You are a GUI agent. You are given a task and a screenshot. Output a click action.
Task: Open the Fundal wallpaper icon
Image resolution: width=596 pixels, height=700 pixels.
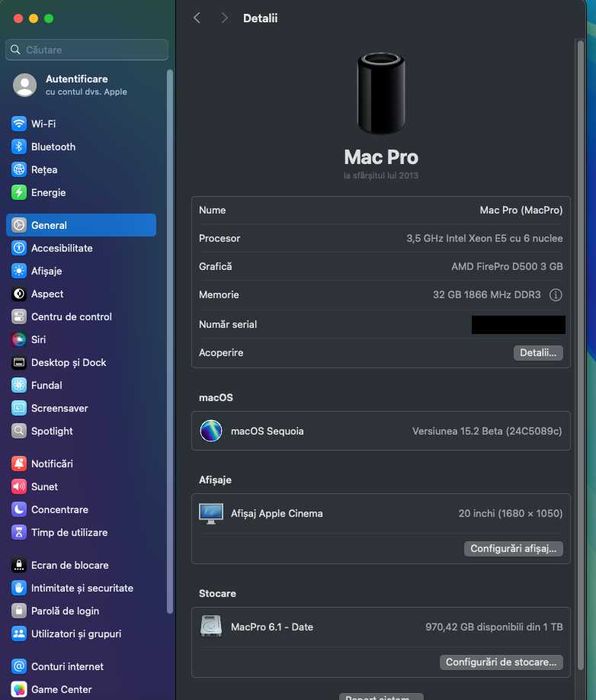(19, 385)
